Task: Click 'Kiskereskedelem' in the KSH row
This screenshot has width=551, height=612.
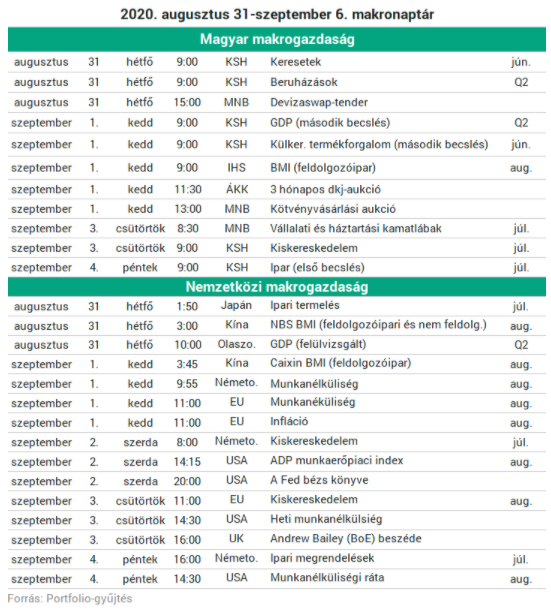Action: coord(313,248)
